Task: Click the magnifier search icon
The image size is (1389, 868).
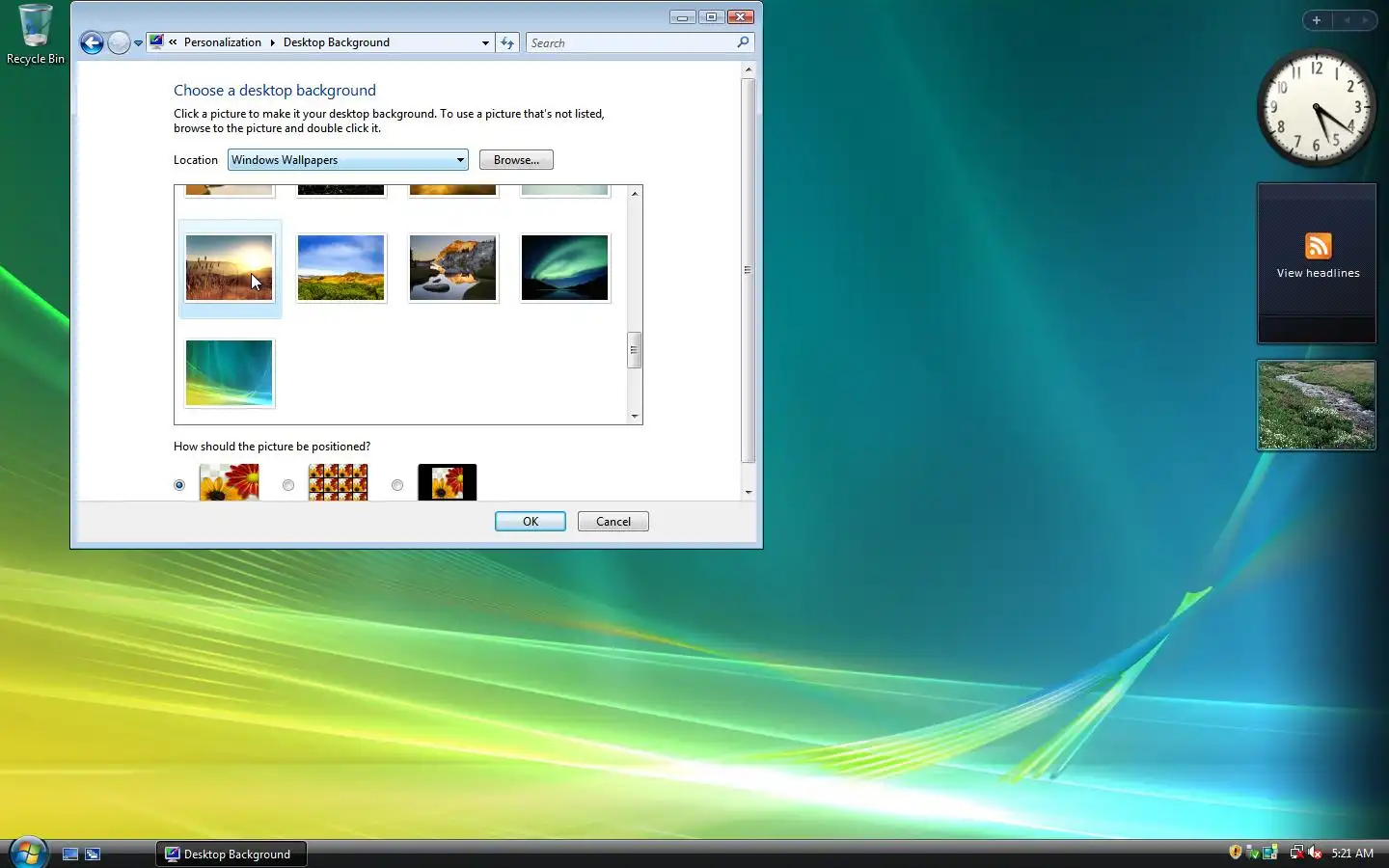Action: coord(743,42)
